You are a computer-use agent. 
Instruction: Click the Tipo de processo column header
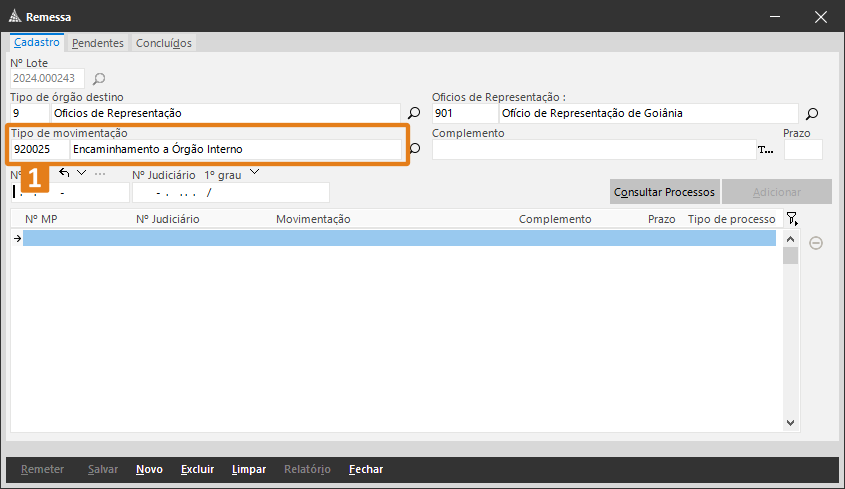(731, 219)
